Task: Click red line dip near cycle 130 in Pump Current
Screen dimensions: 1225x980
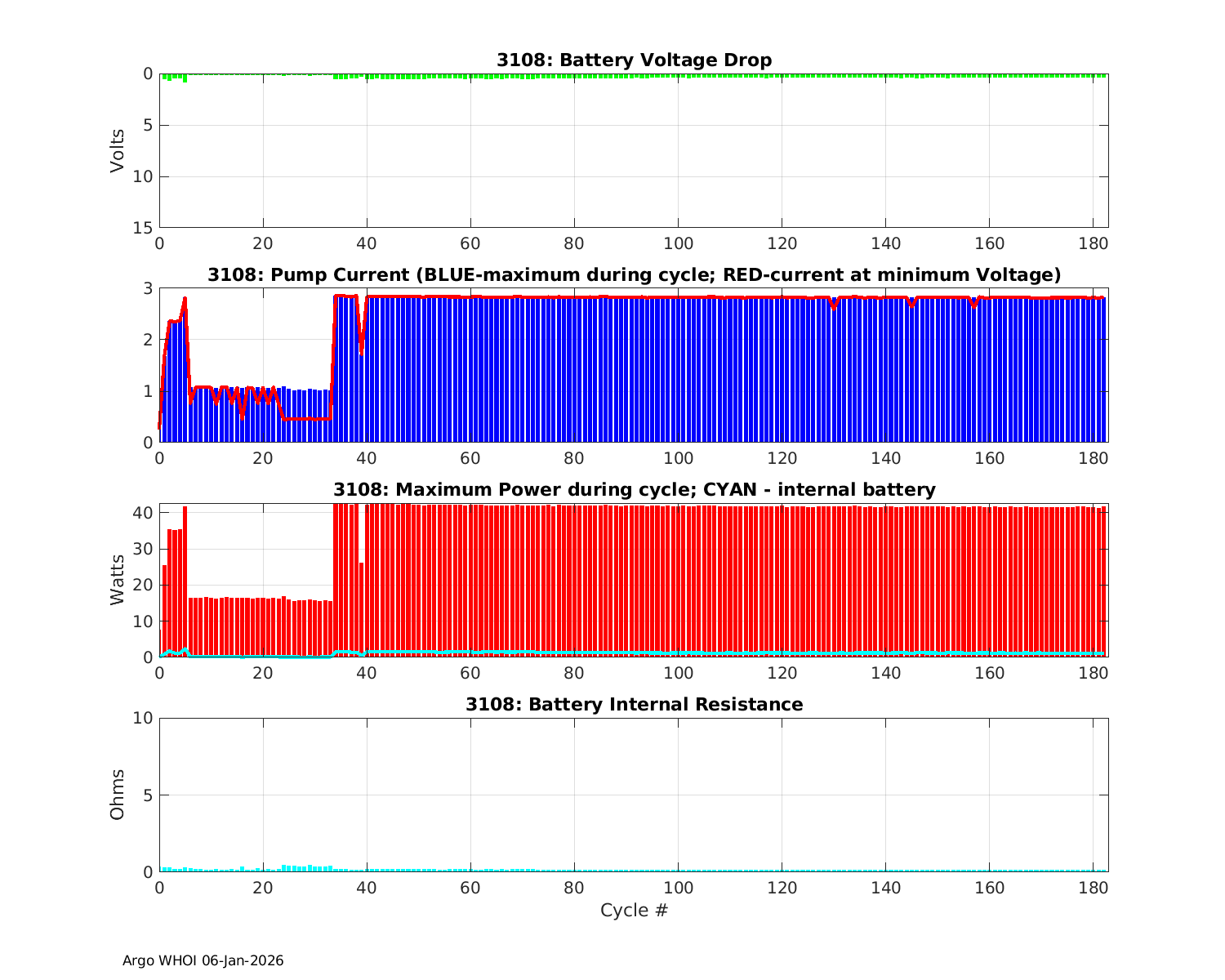Action: (834, 306)
